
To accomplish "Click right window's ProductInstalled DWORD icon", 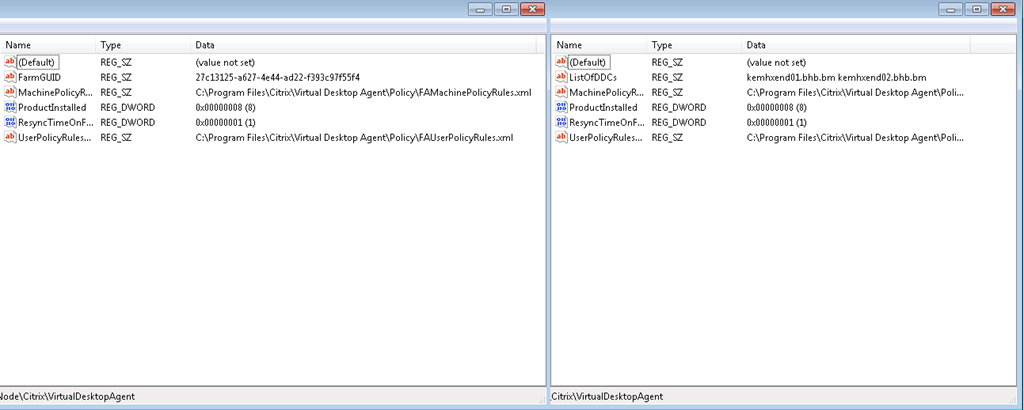I will coord(561,107).
